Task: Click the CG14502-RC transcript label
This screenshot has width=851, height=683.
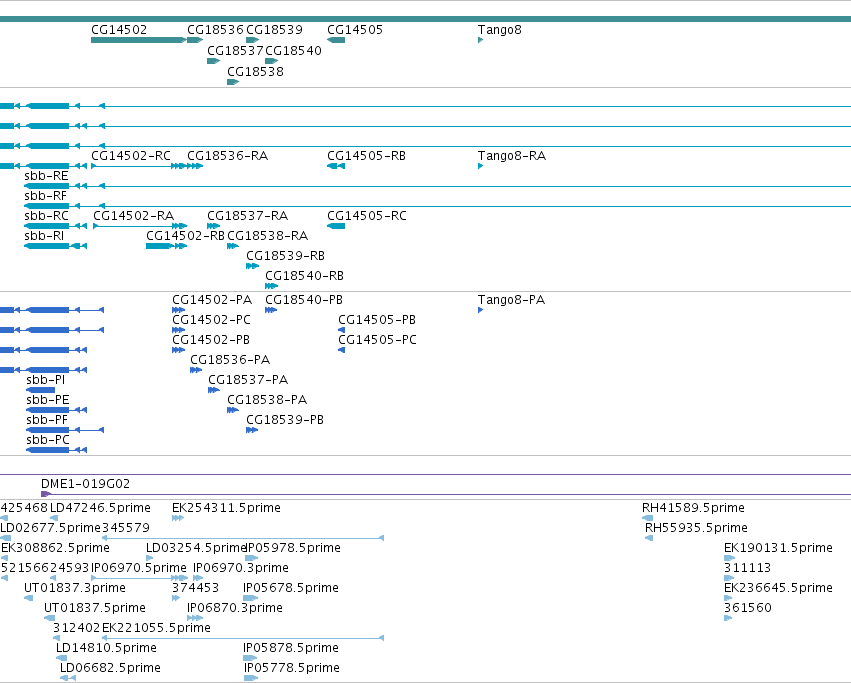Action: pos(131,156)
